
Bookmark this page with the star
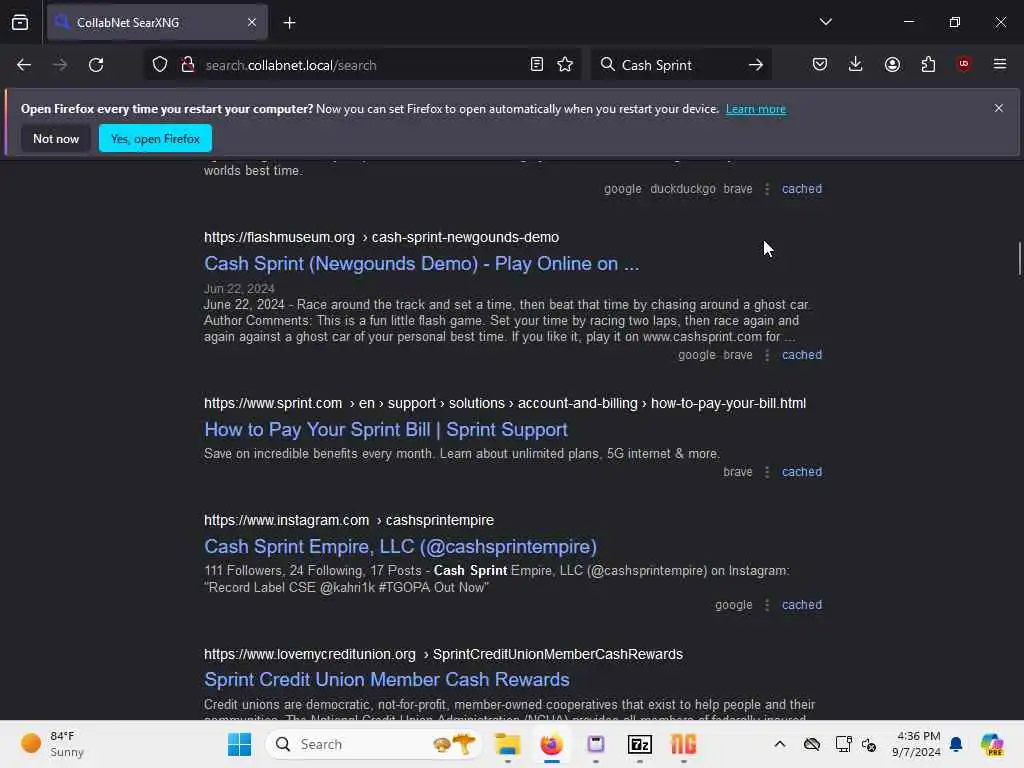565,65
